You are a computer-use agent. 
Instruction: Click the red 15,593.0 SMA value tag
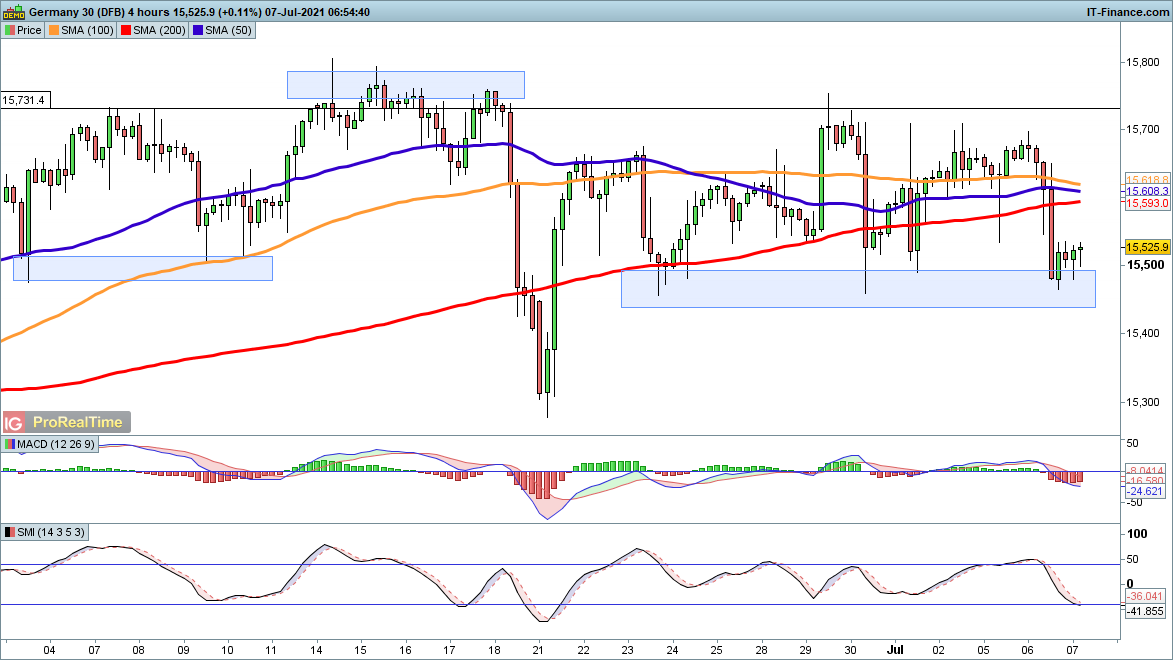[1146, 203]
